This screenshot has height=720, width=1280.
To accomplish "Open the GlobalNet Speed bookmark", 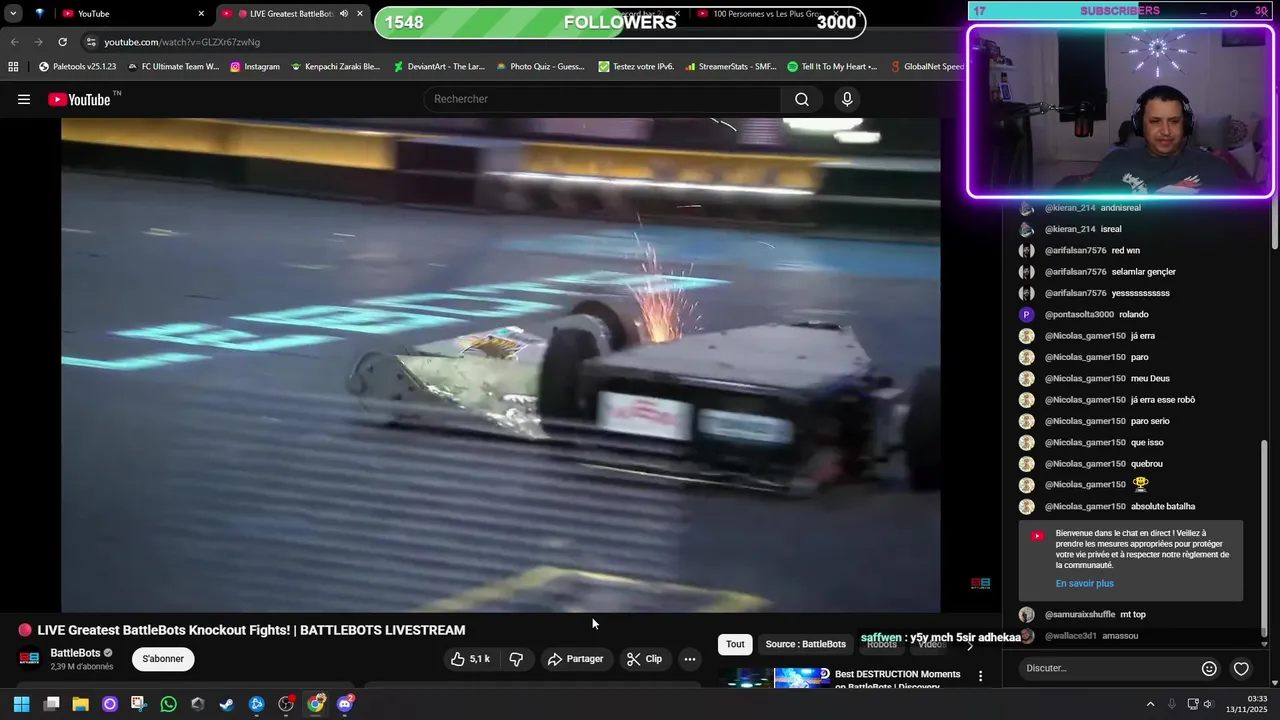I will (x=927, y=67).
